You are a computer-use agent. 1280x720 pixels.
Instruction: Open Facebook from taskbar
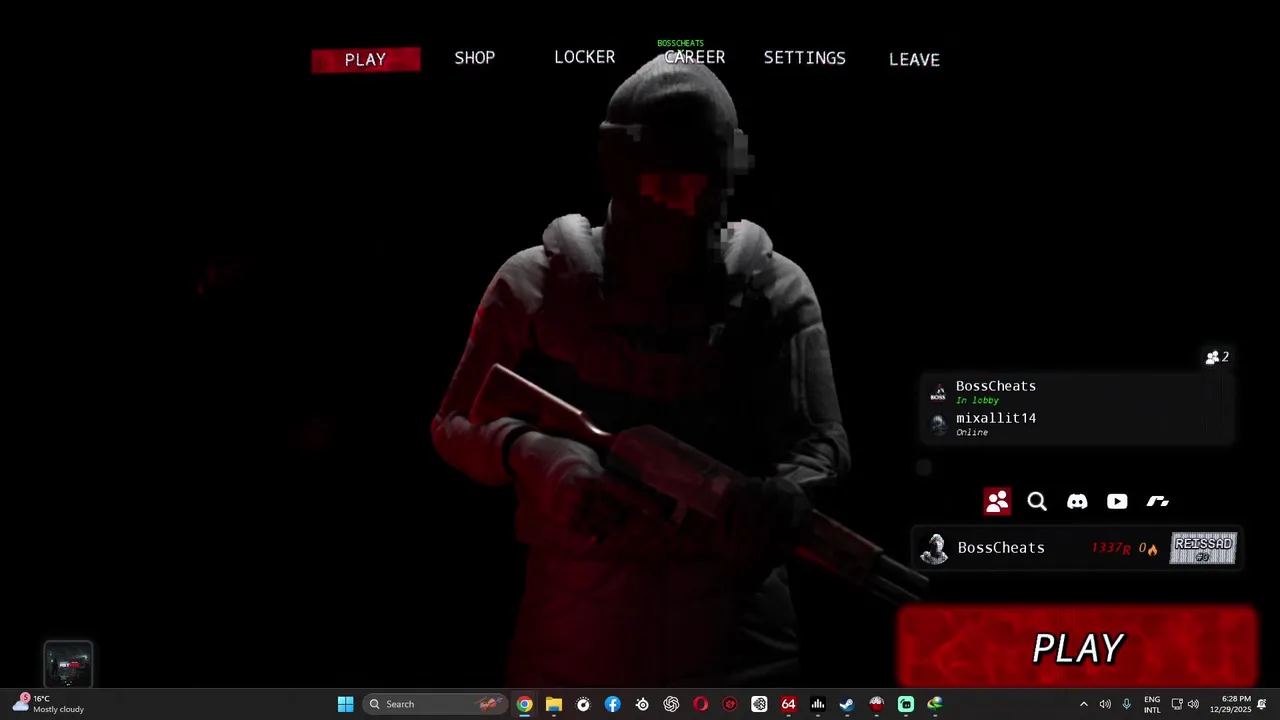613,704
